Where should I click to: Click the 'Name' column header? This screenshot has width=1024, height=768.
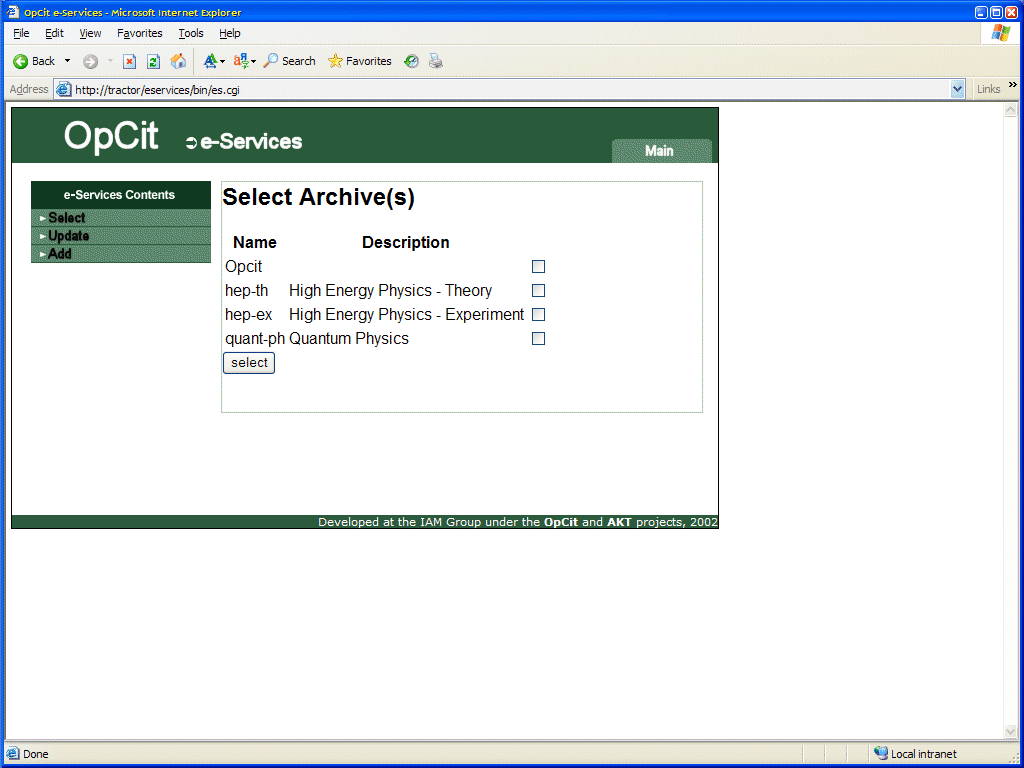255,242
